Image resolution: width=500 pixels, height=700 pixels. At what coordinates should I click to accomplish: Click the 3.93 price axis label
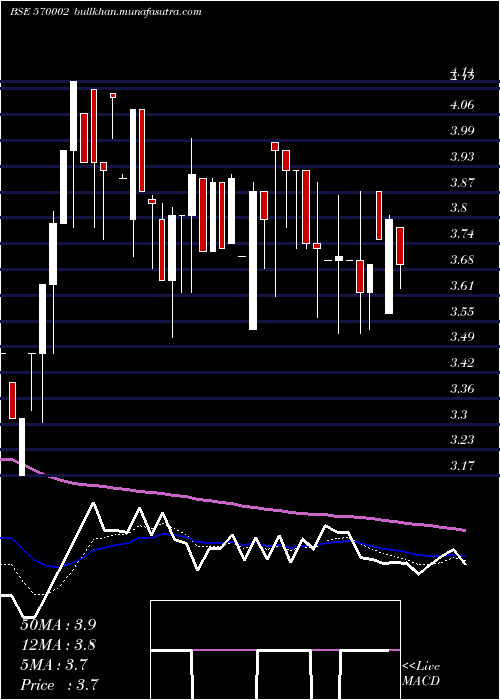462,157
